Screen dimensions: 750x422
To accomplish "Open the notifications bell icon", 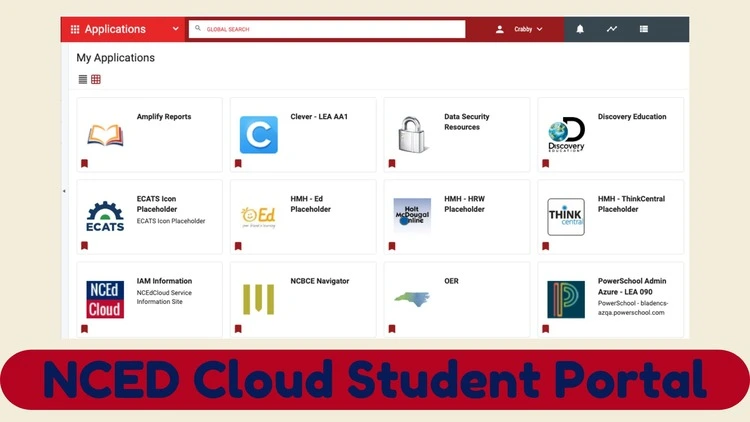I will coord(580,29).
